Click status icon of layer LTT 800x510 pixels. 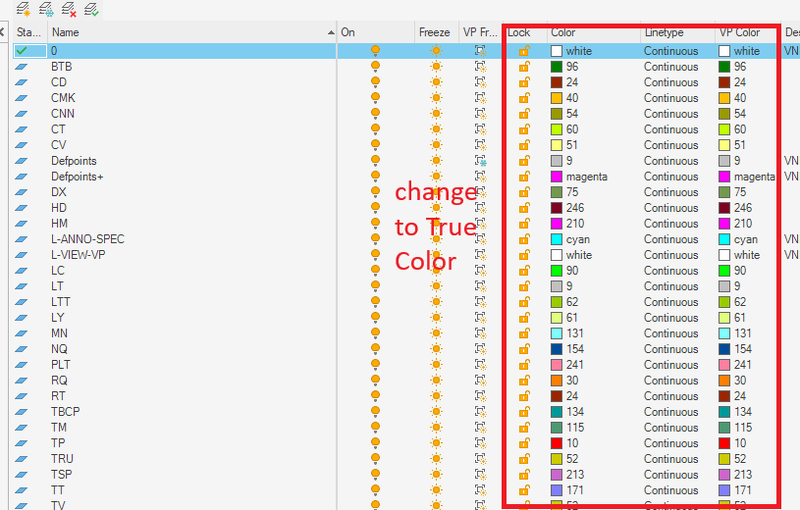tap(21, 302)
